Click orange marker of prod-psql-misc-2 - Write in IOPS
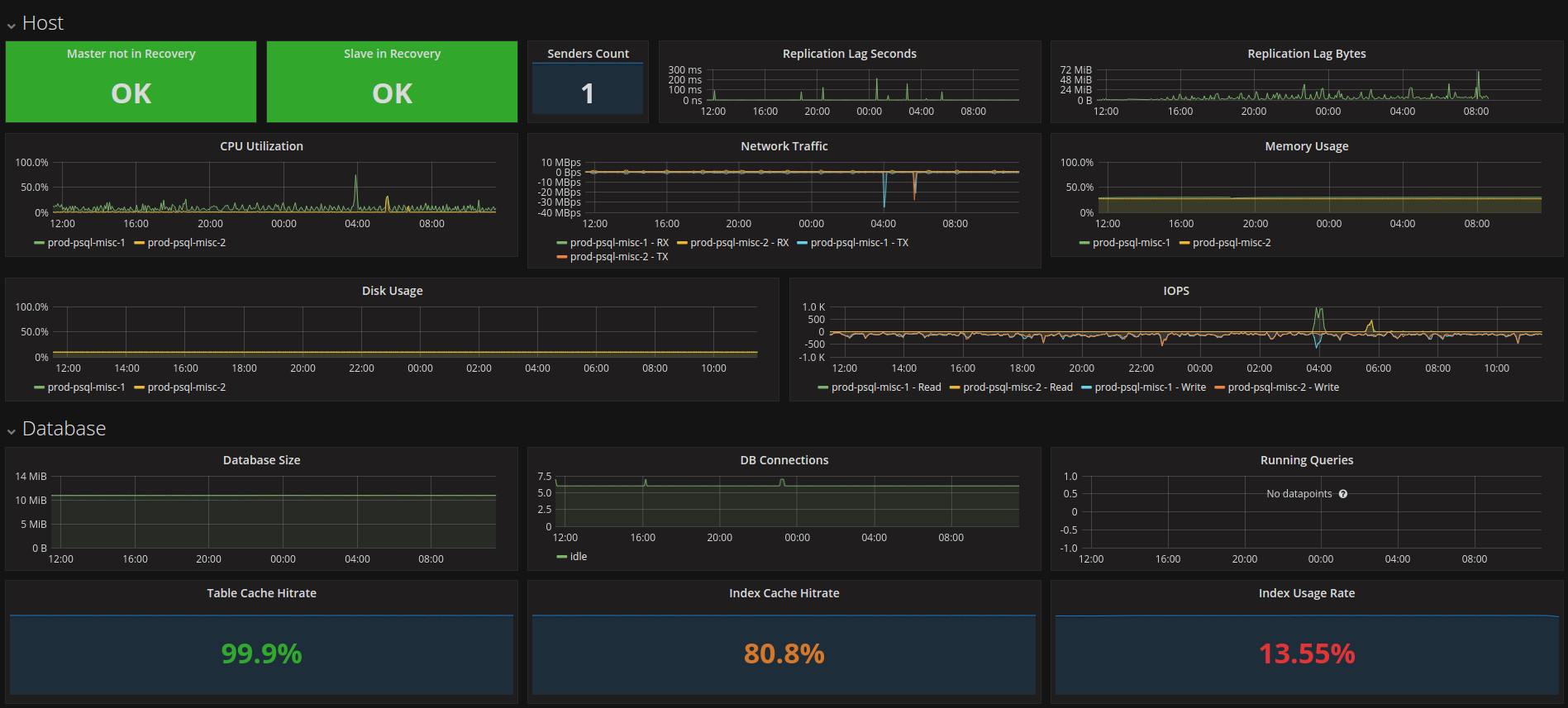 (x=1219, y=387)
